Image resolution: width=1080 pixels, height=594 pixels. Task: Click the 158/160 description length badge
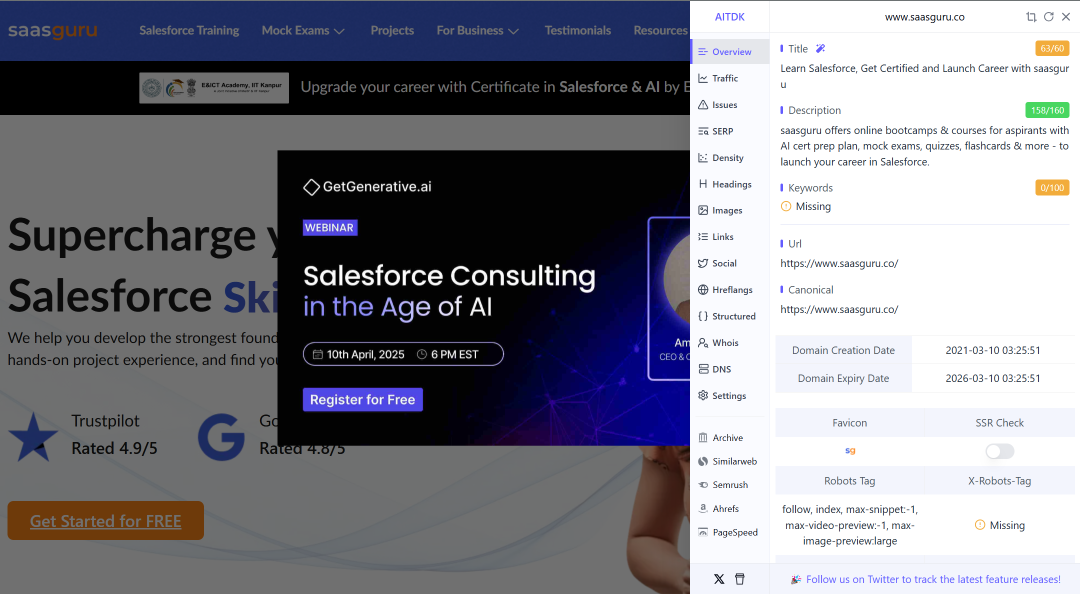click(1048, 110)
